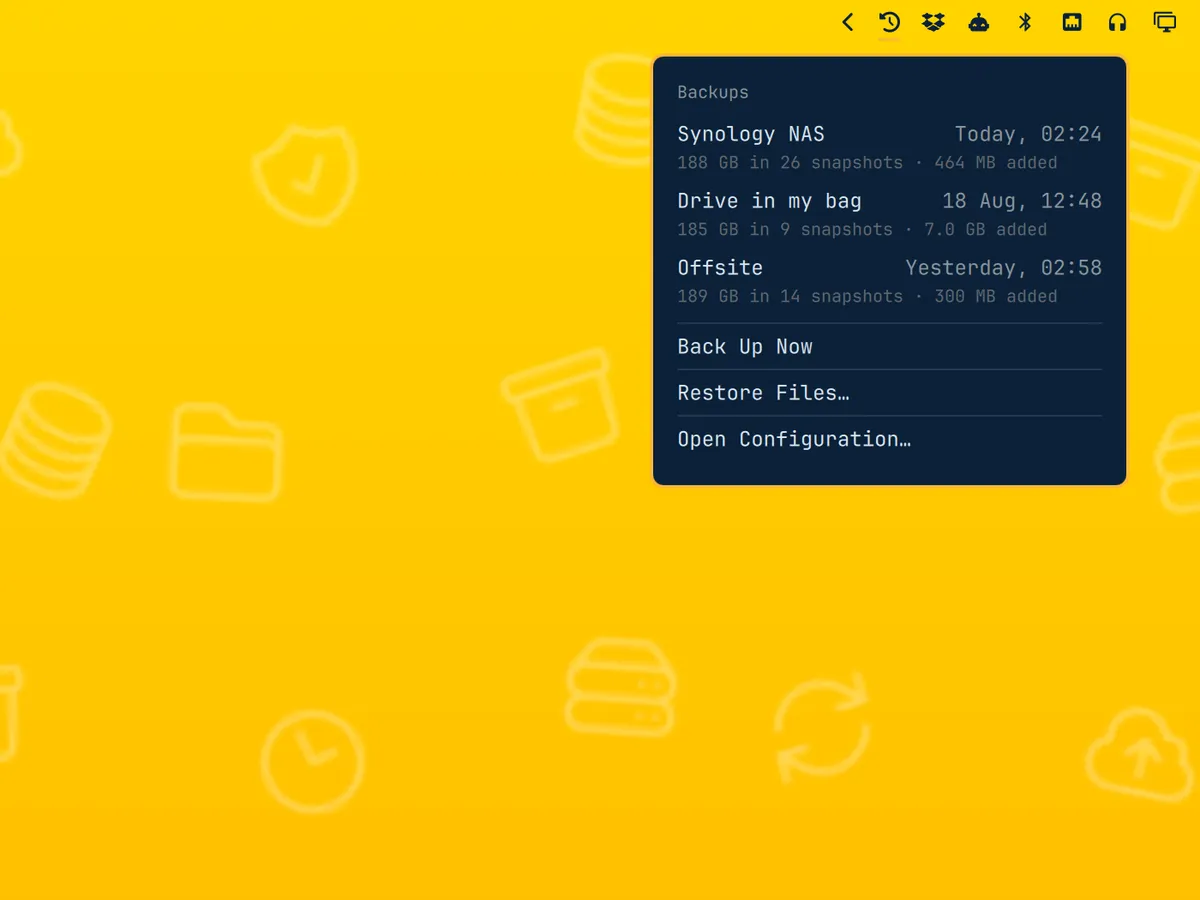1200x900 pixels.
Task: Click the 'Synology NAS' backup name
Action: 751,134
